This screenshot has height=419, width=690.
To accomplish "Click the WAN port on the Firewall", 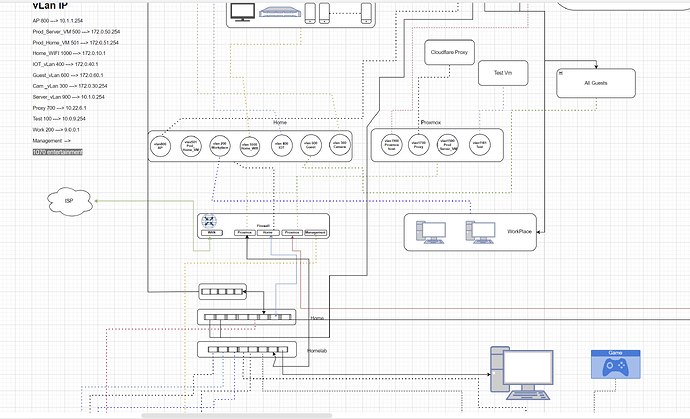I will click(212, 232).
